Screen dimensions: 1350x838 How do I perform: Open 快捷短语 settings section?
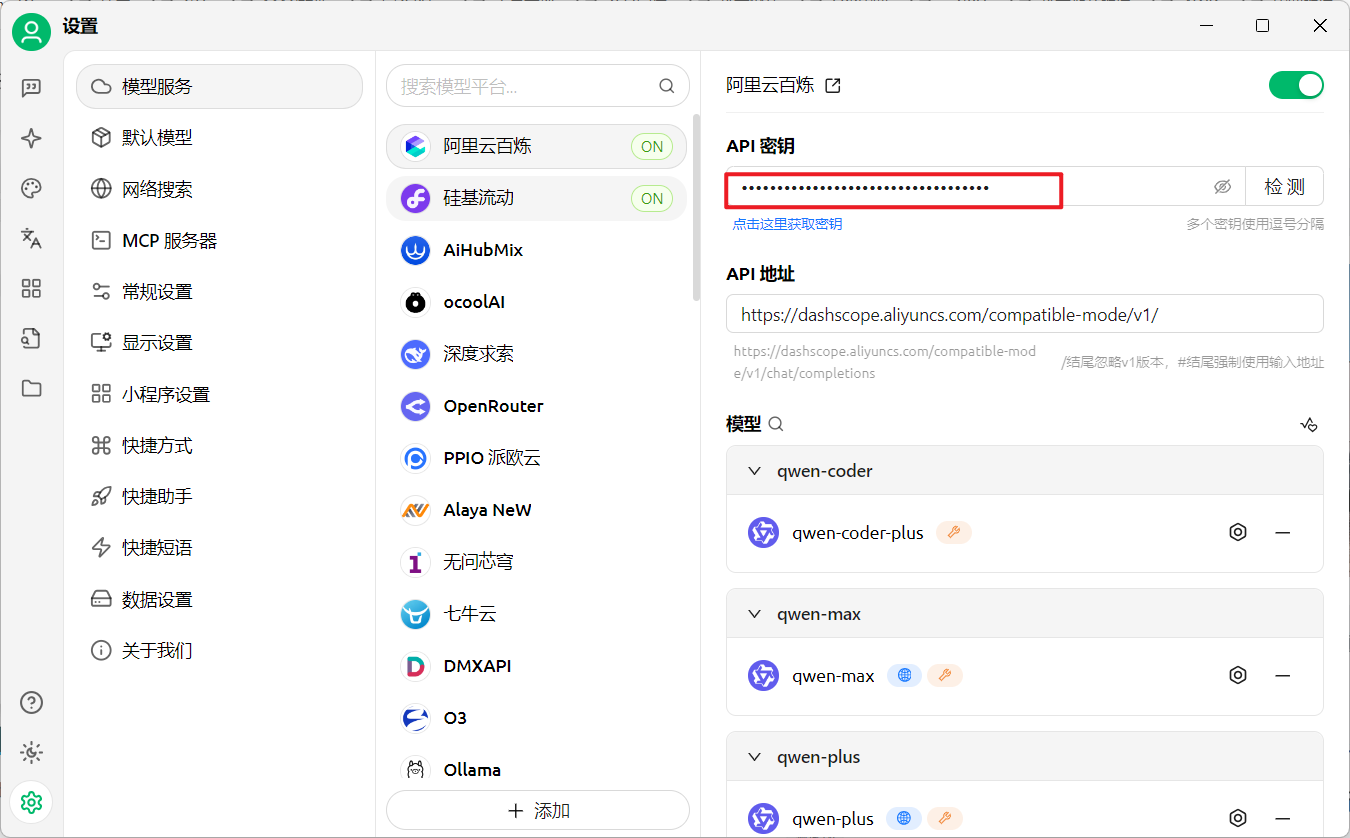pyautogui.click(x=219, y=548)
